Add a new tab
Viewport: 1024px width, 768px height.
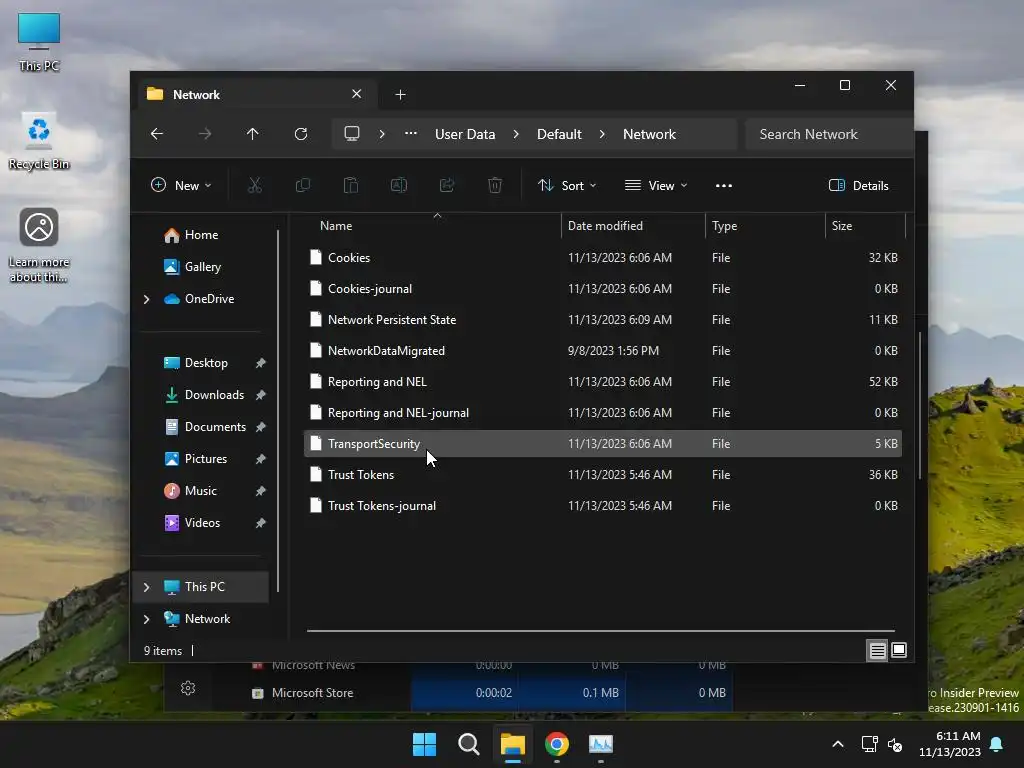click(400, 95)
